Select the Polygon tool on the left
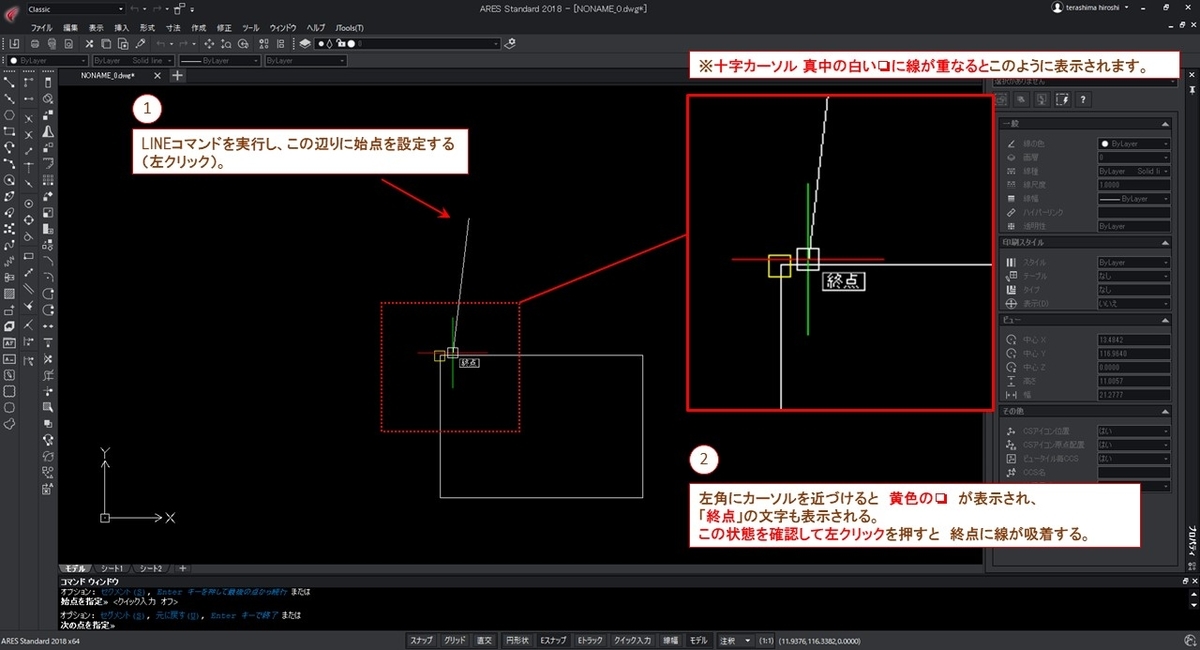Image resolution: width=1200 pixels, height=650 pixels. pyautogui.click(x=8, y=114)
